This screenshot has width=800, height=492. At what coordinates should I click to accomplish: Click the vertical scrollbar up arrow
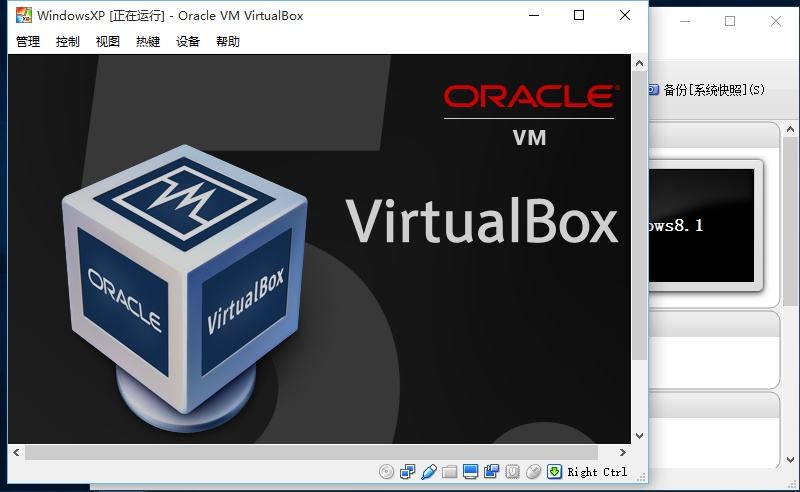click(x=639, y=63)
